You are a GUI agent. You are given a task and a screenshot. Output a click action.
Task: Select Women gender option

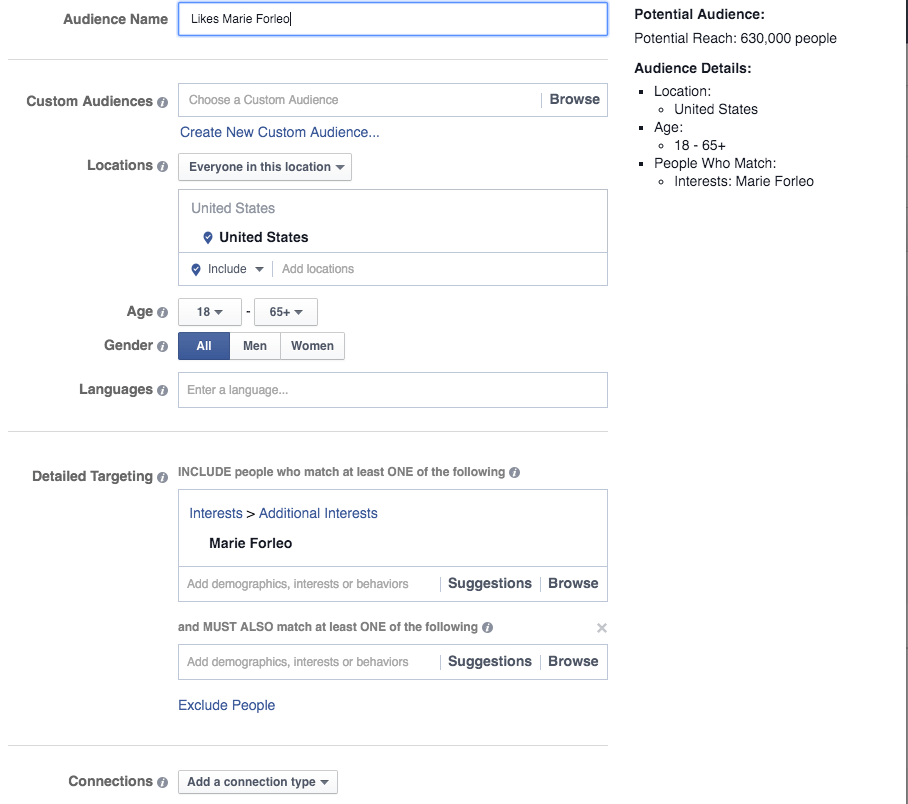tap(312, 346)
